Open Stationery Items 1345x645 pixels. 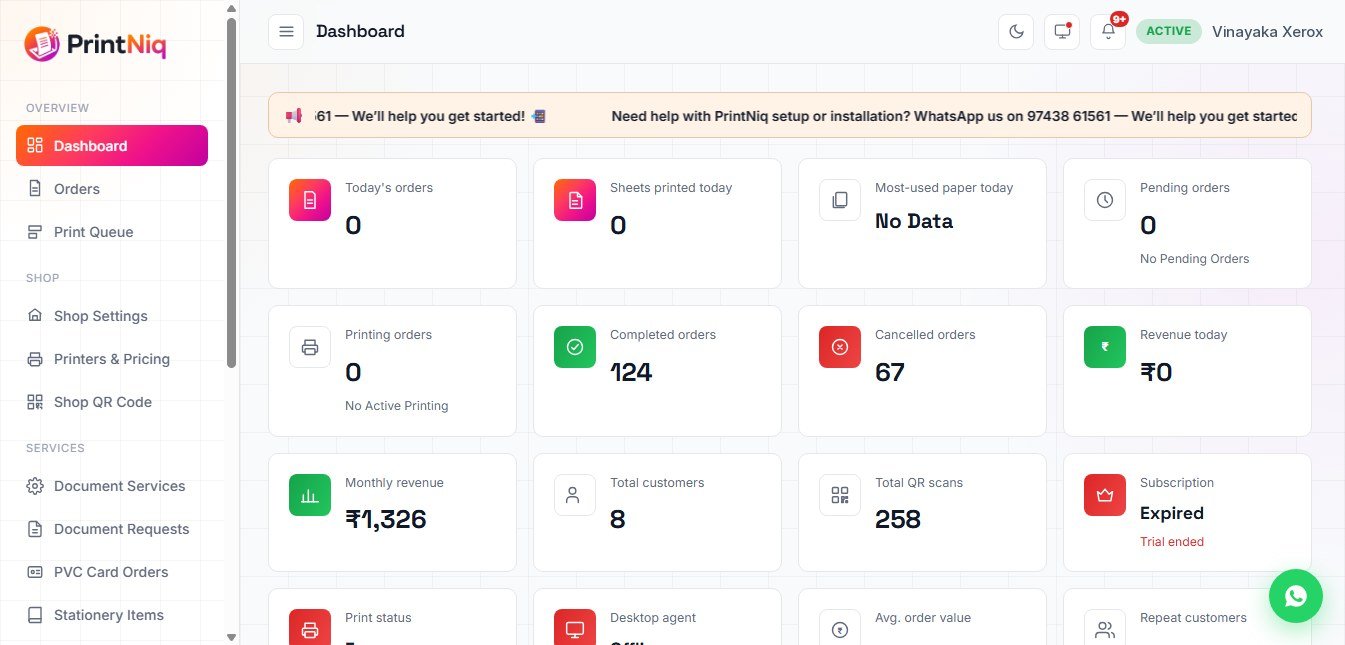pos(112,615)
